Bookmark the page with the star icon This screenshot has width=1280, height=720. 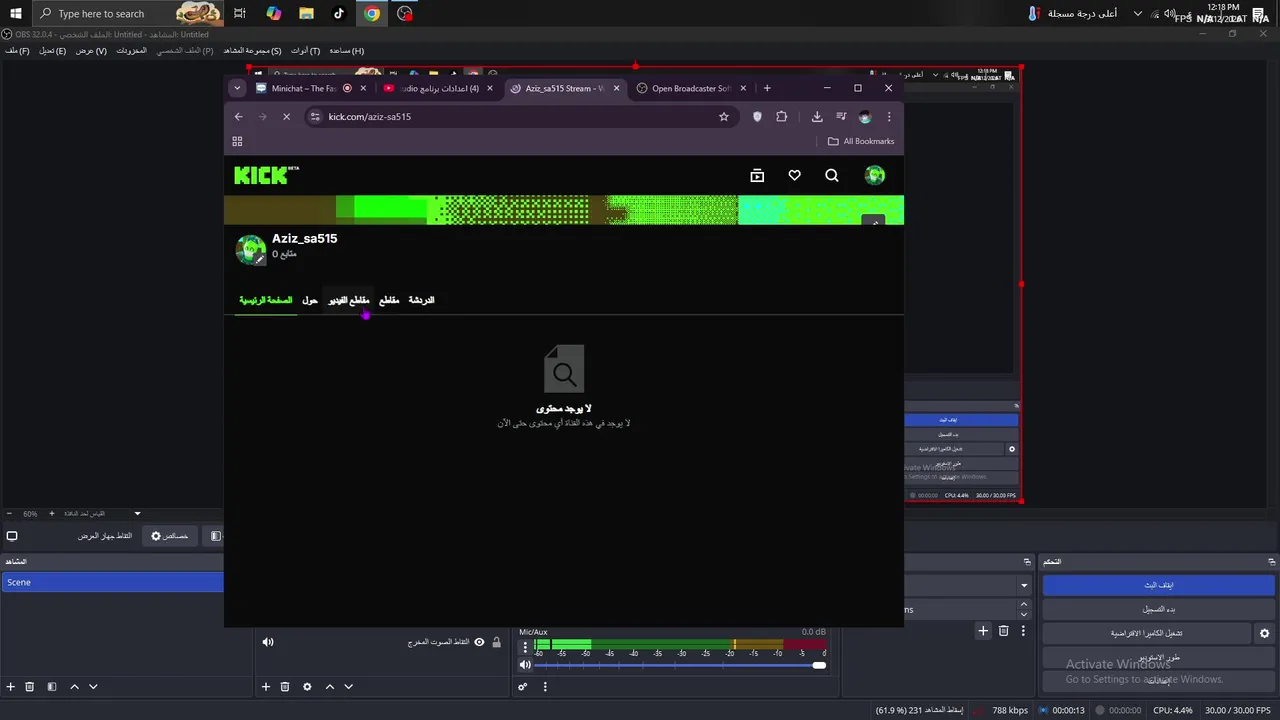pos(724,117)
